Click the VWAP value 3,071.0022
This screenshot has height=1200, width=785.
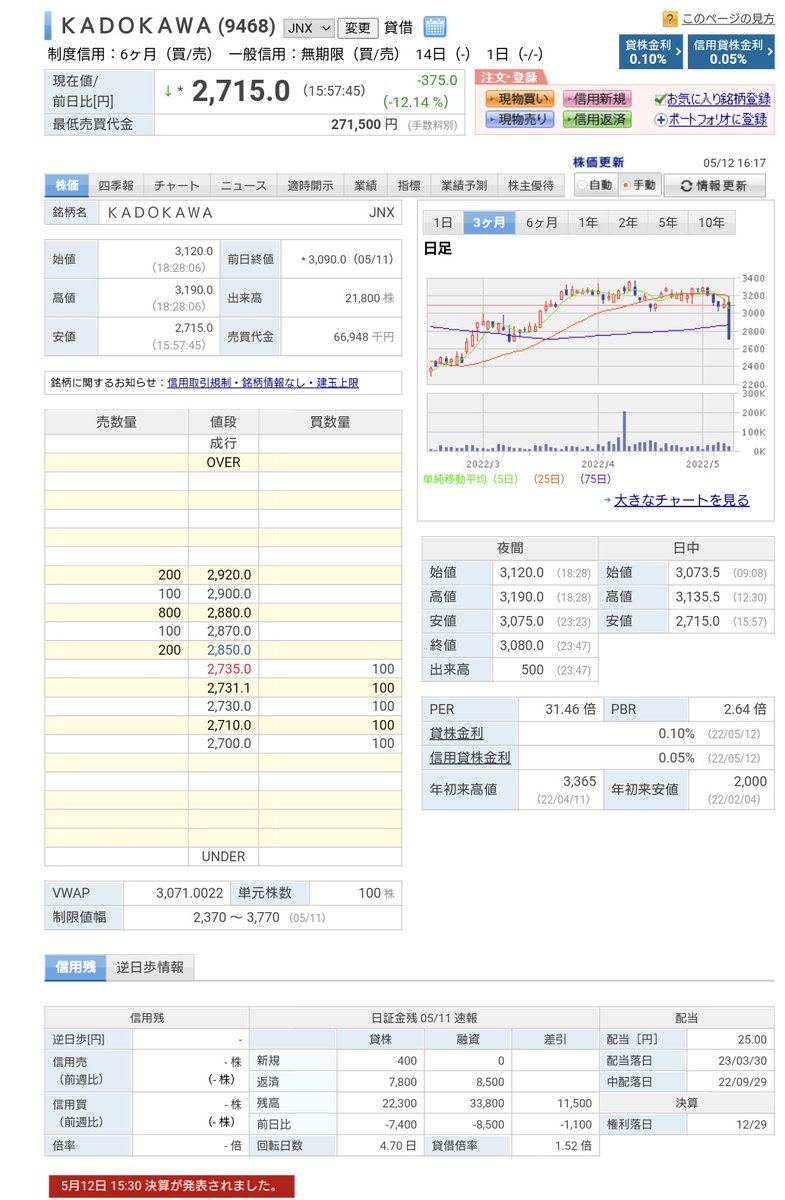click(x=188, y=893)
